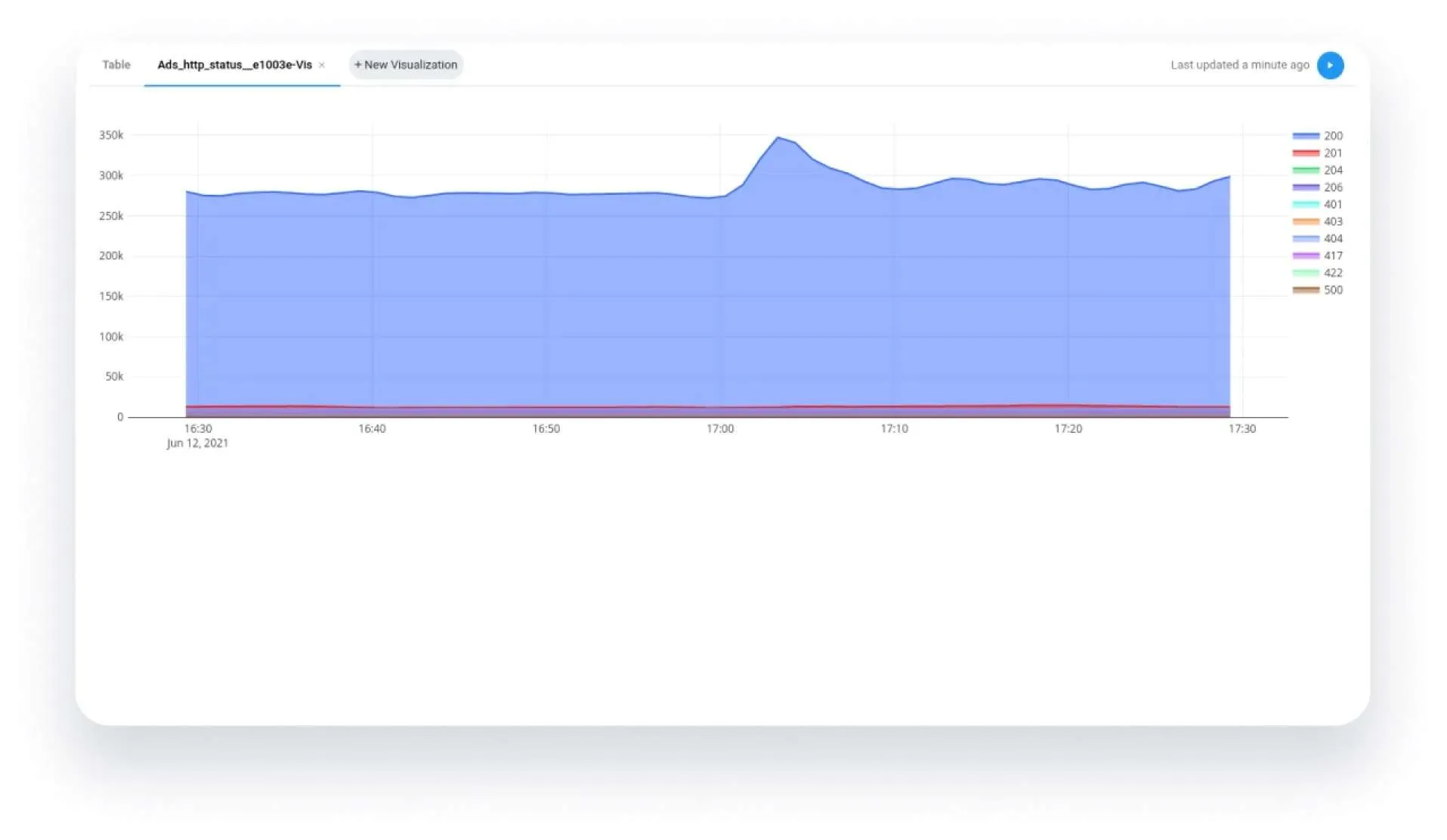Click the 150k y-axis label

pos(111,296)
